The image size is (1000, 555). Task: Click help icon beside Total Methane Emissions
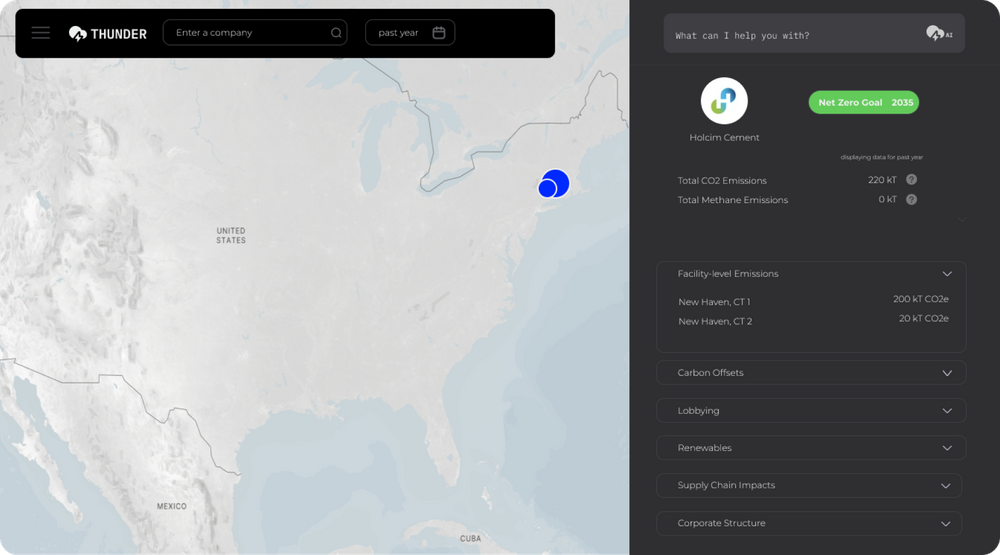(x=911, y=200)
